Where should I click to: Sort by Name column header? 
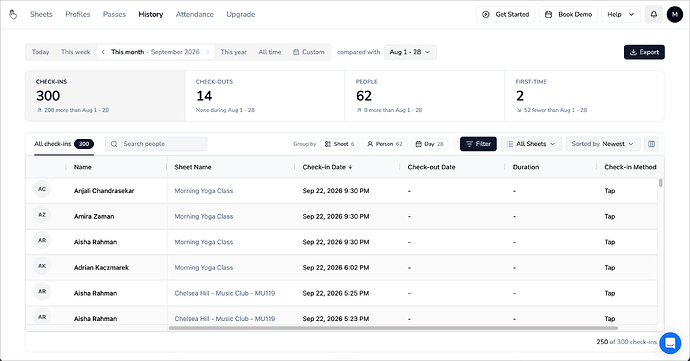point(83,167)
